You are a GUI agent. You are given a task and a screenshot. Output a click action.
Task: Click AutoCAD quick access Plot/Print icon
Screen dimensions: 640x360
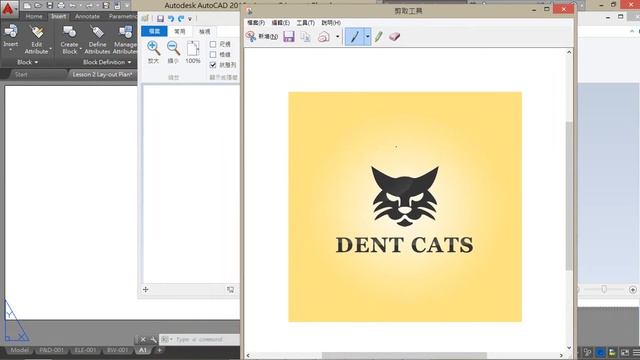[x=61, y=6]
